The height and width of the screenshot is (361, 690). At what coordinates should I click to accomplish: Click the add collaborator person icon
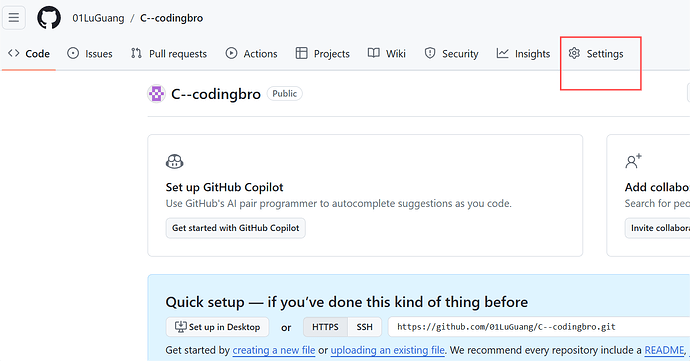pyautogui.click(x=633, y=161)
